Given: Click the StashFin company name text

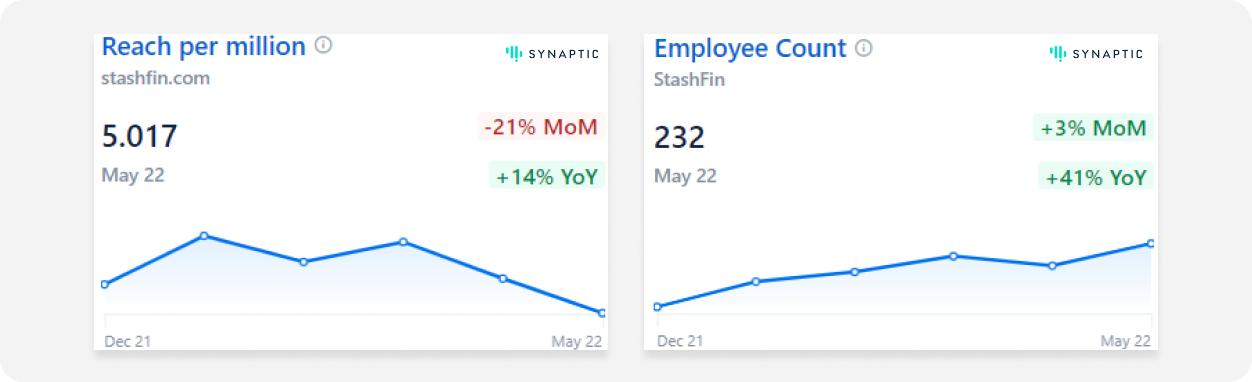Looking at the screenshot, I should 689,80.
